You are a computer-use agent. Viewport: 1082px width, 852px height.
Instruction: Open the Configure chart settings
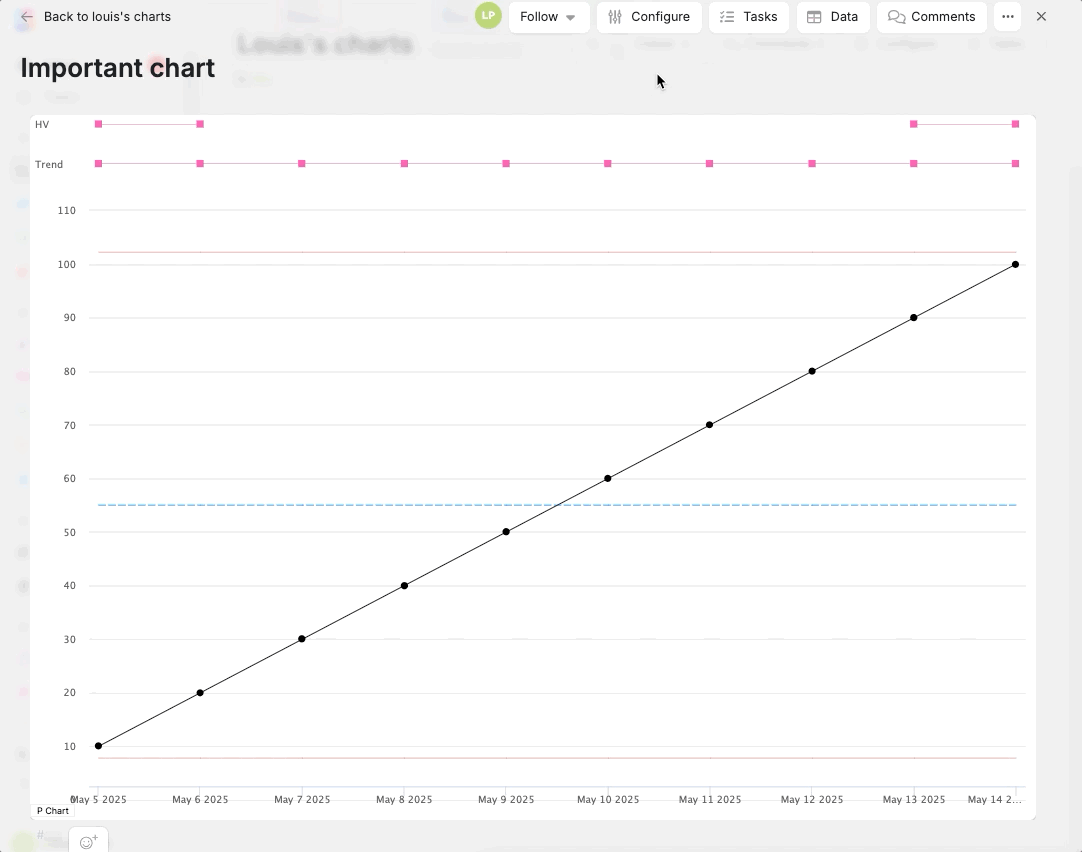648,17
